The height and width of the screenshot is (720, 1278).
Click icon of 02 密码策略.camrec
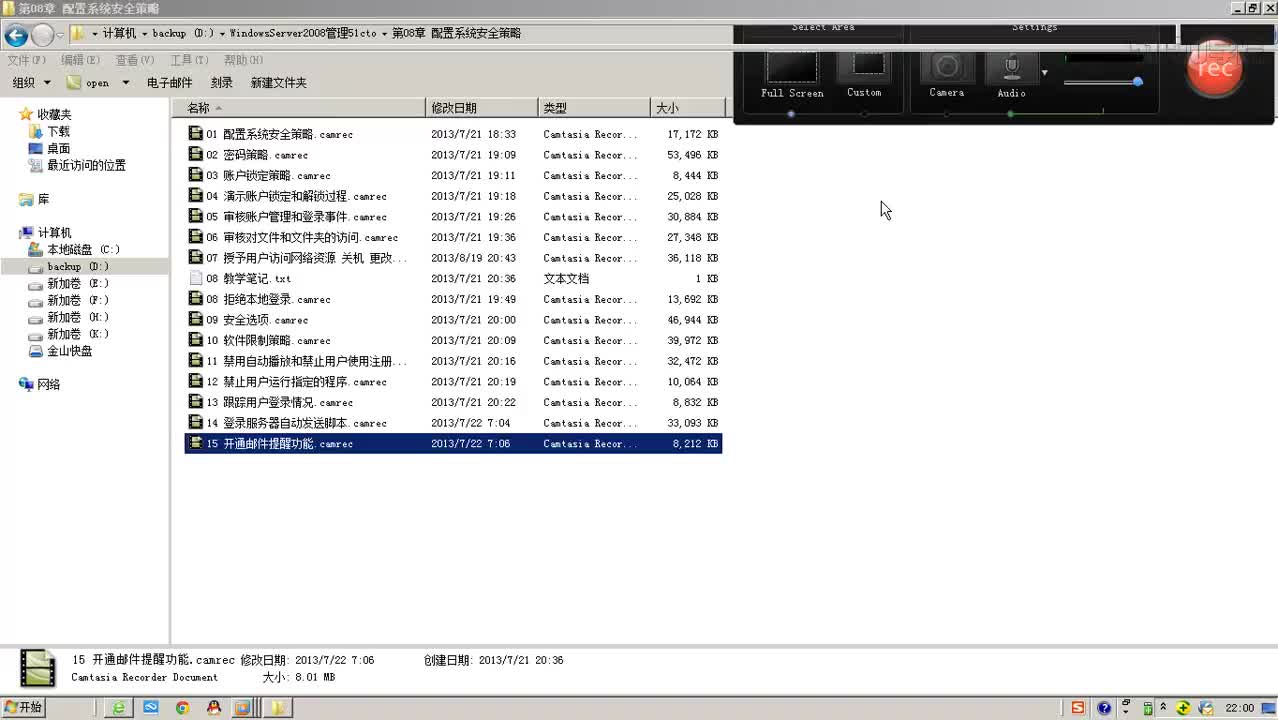coord(196,155)
